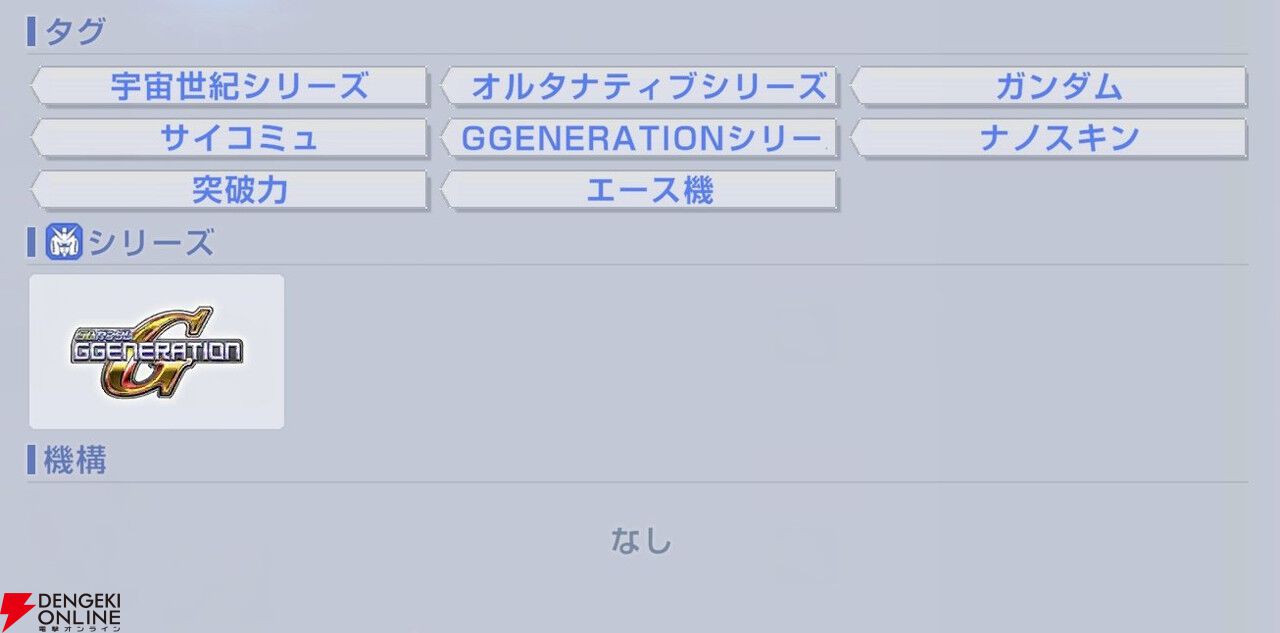1280x633 pixels.
Task: Open the GGENERATIONシリー tag
Action: [640, 138]
